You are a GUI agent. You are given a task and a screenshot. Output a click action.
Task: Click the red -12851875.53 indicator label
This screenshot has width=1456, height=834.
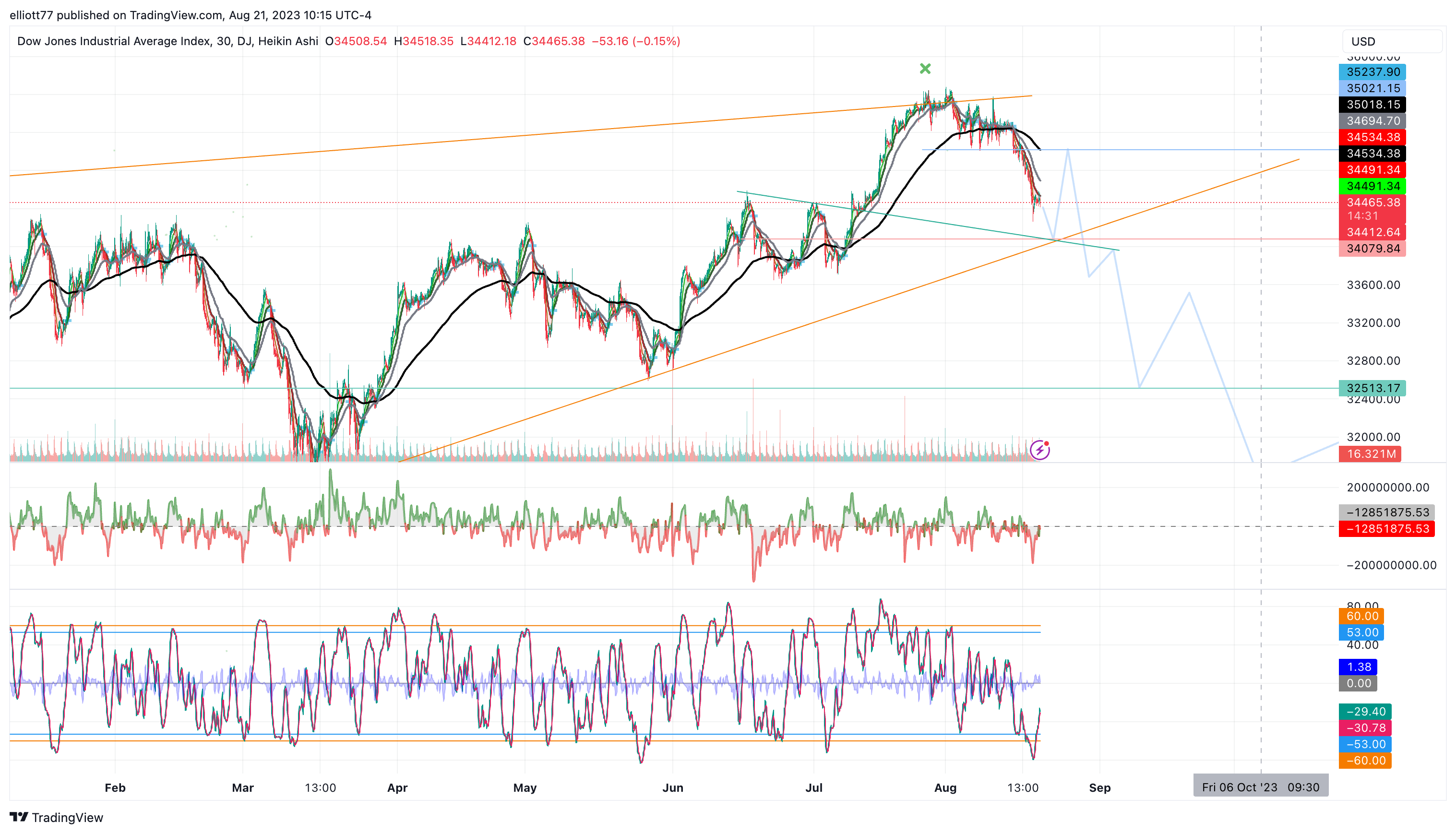click(1387, 529)
